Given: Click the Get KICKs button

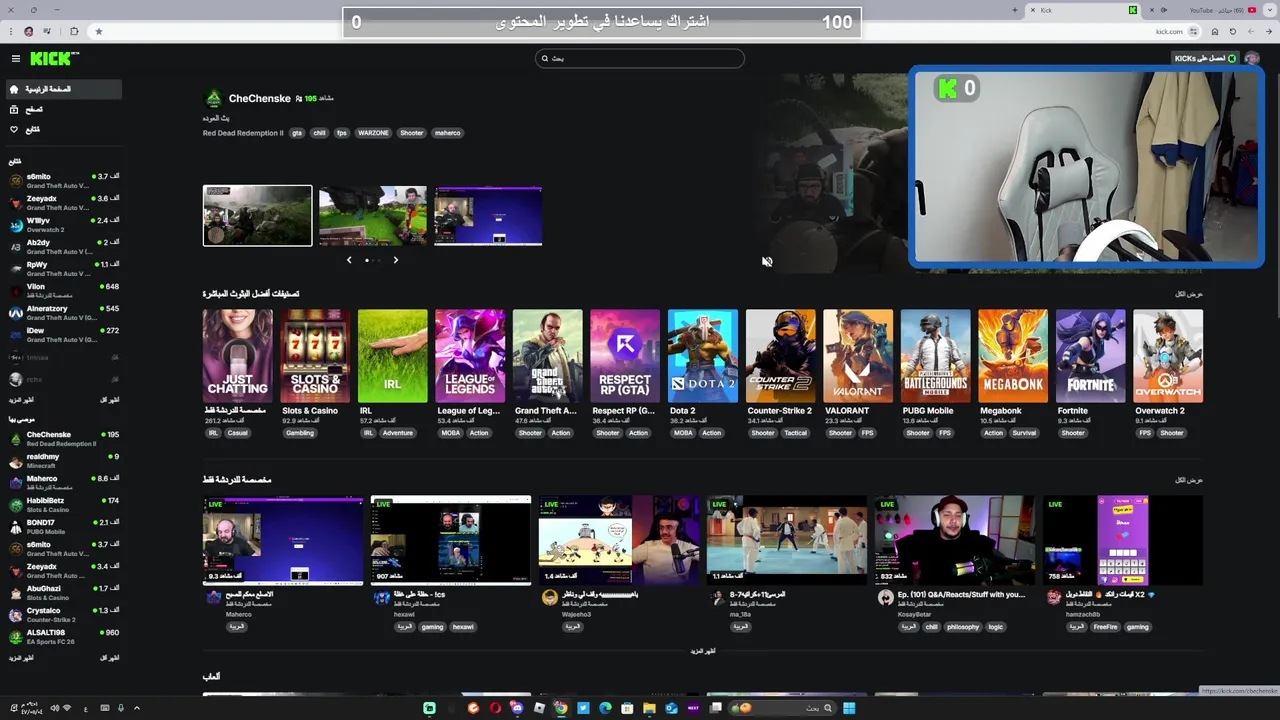Looking at the screenshot, I should click(1205, 58).
